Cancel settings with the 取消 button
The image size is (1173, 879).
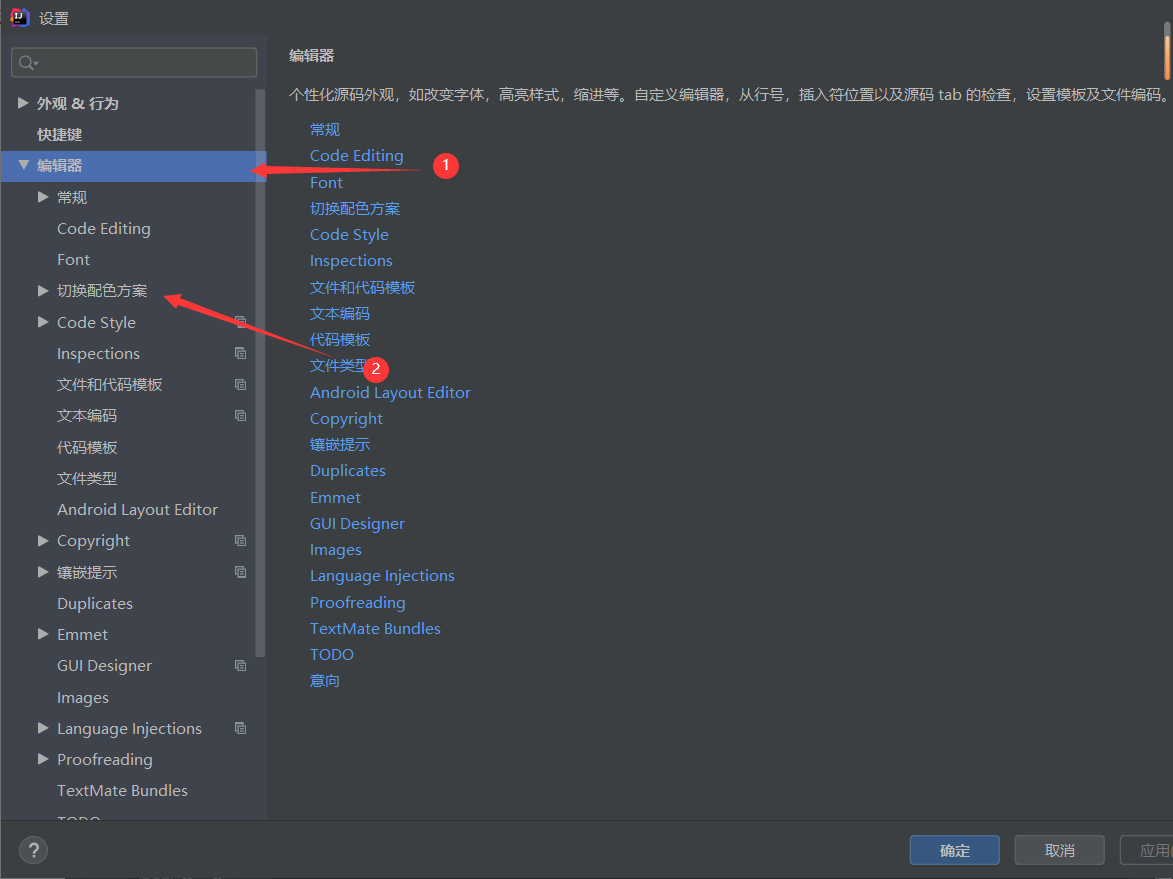click(1059, 850)
